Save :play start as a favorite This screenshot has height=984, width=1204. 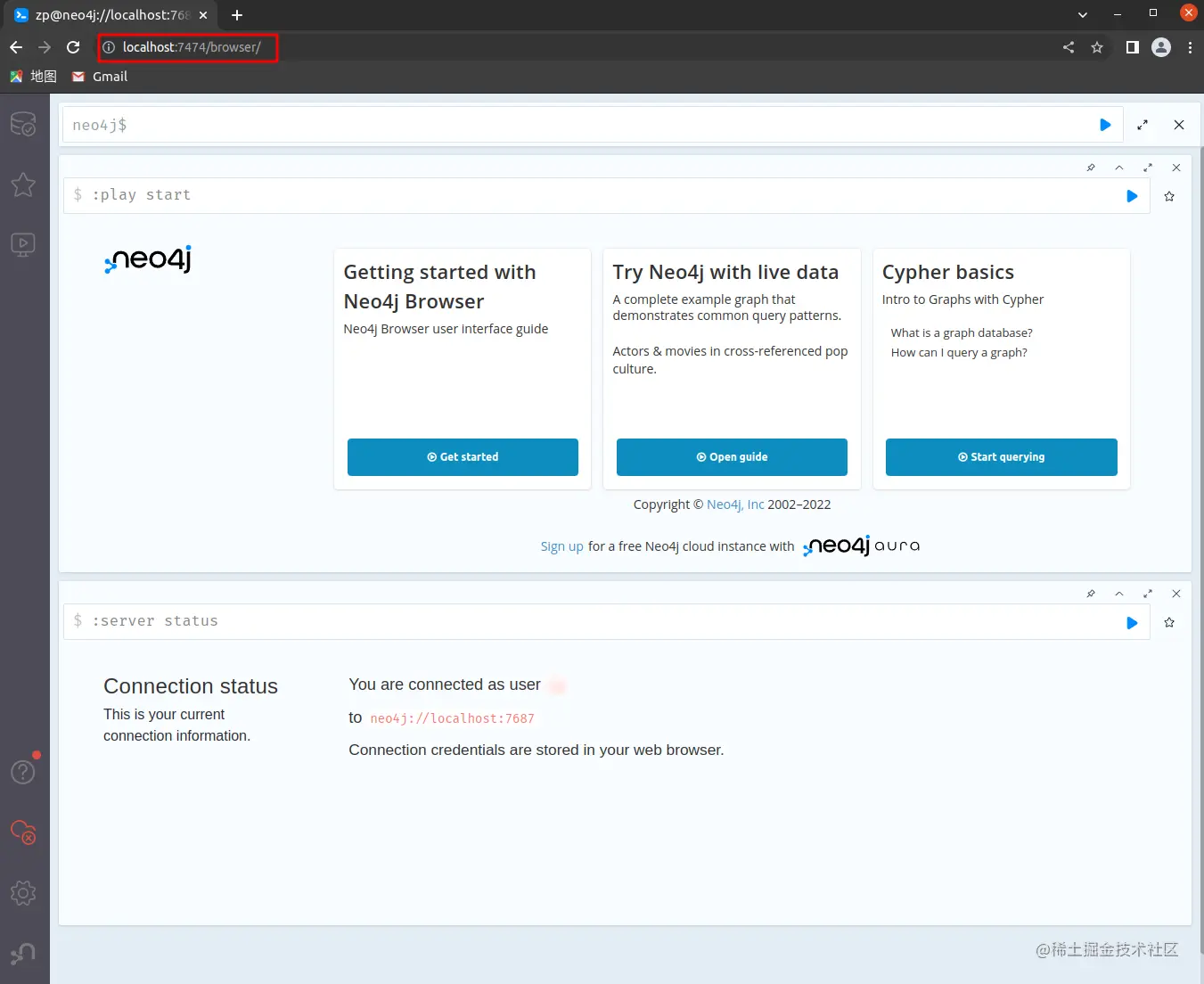[1169, 196]
